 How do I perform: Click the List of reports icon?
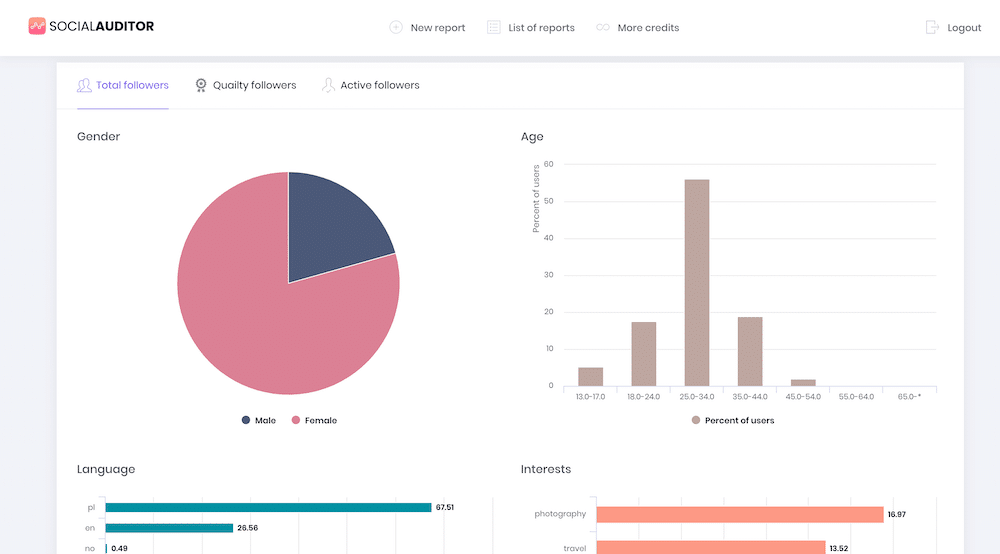(493, 27)
